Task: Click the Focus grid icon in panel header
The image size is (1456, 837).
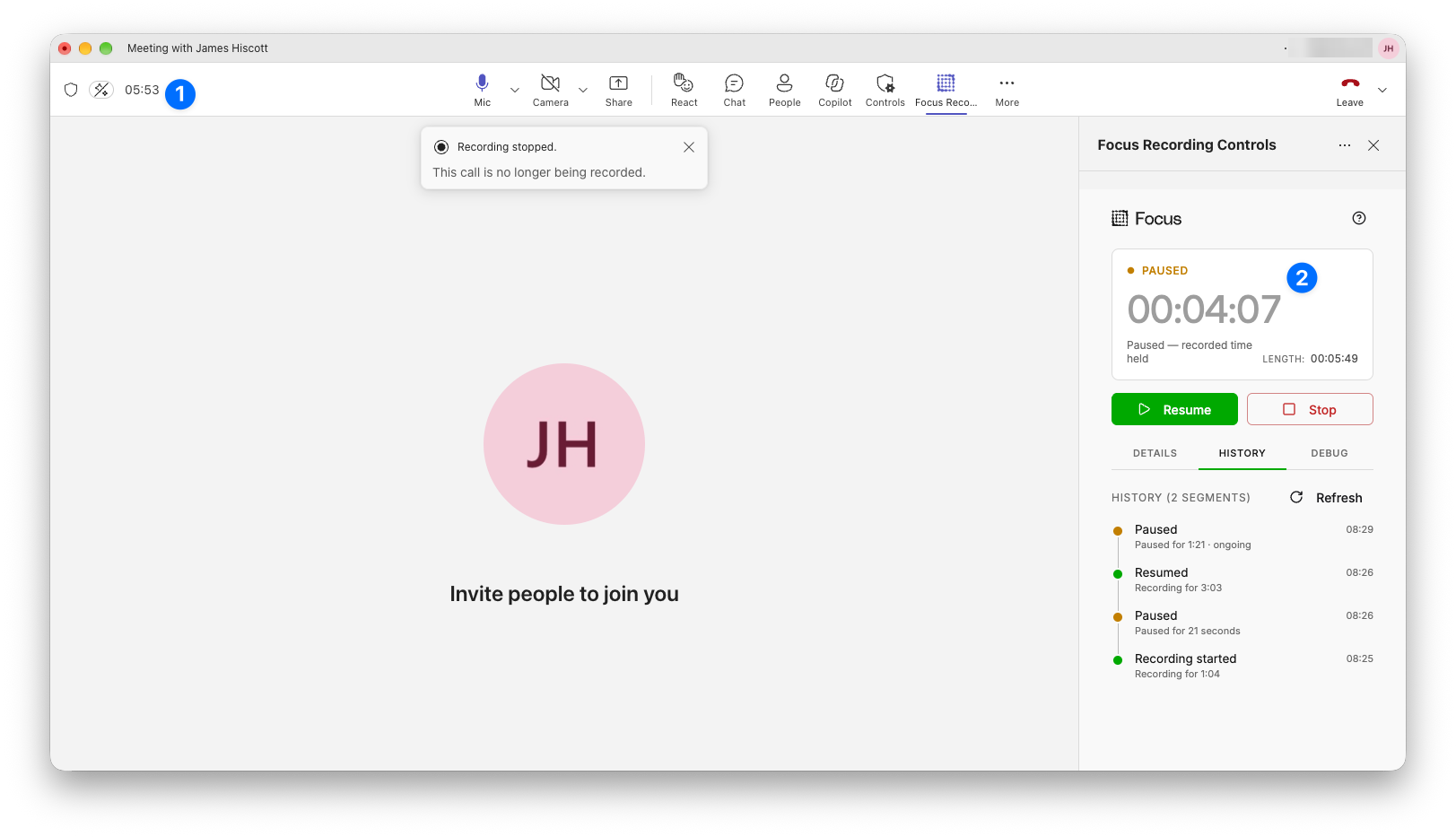Action: 1120,218
